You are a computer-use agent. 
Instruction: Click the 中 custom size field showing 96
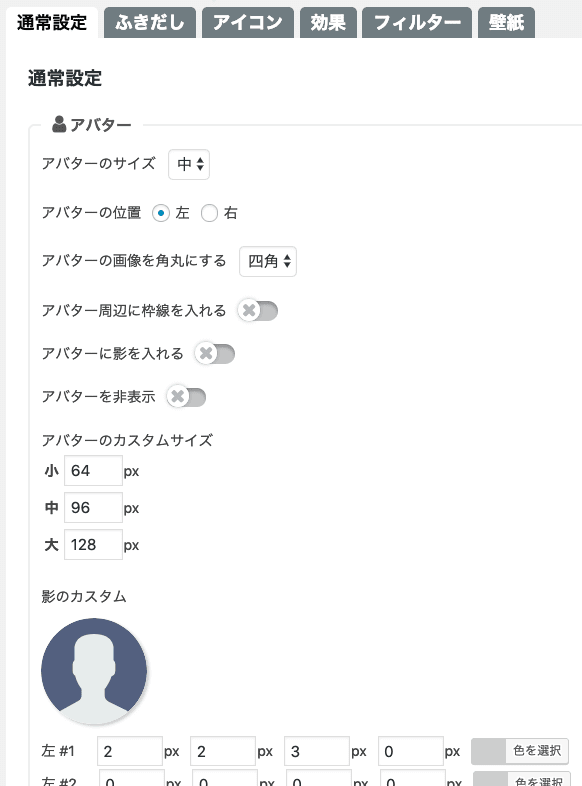click(93, 508)
